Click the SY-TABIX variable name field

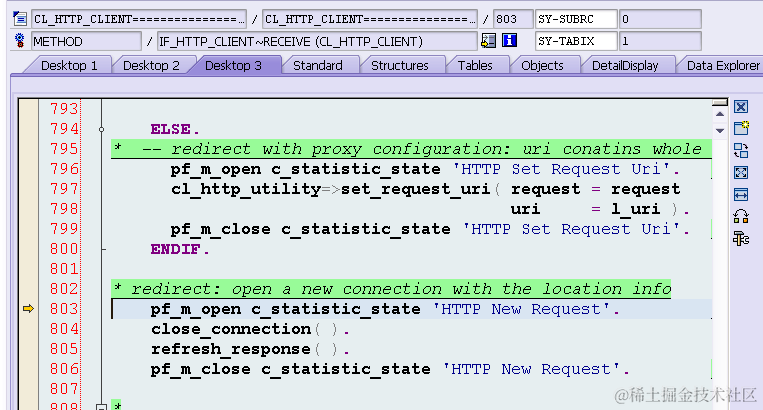click(576, 41)
